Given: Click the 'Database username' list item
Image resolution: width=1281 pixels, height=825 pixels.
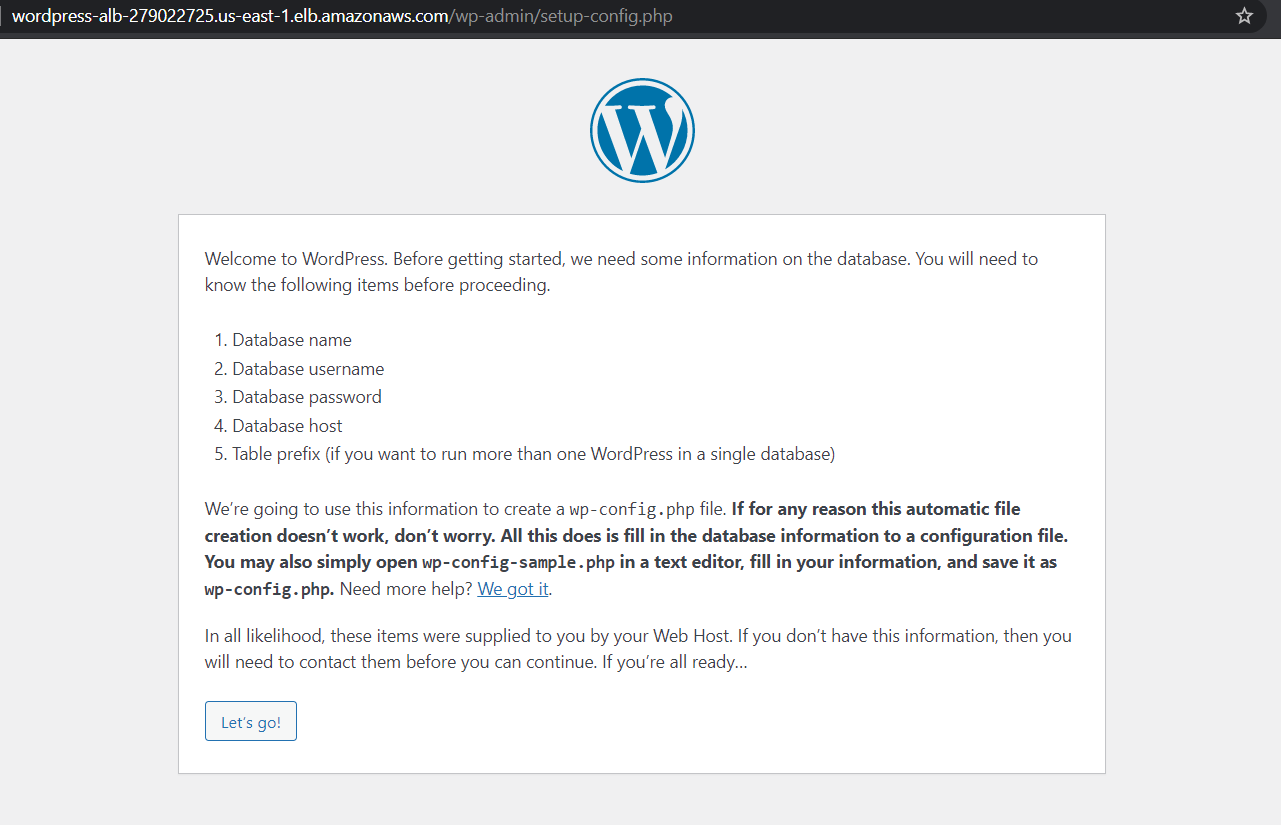Looking at the screenshot, I should 308,369.
